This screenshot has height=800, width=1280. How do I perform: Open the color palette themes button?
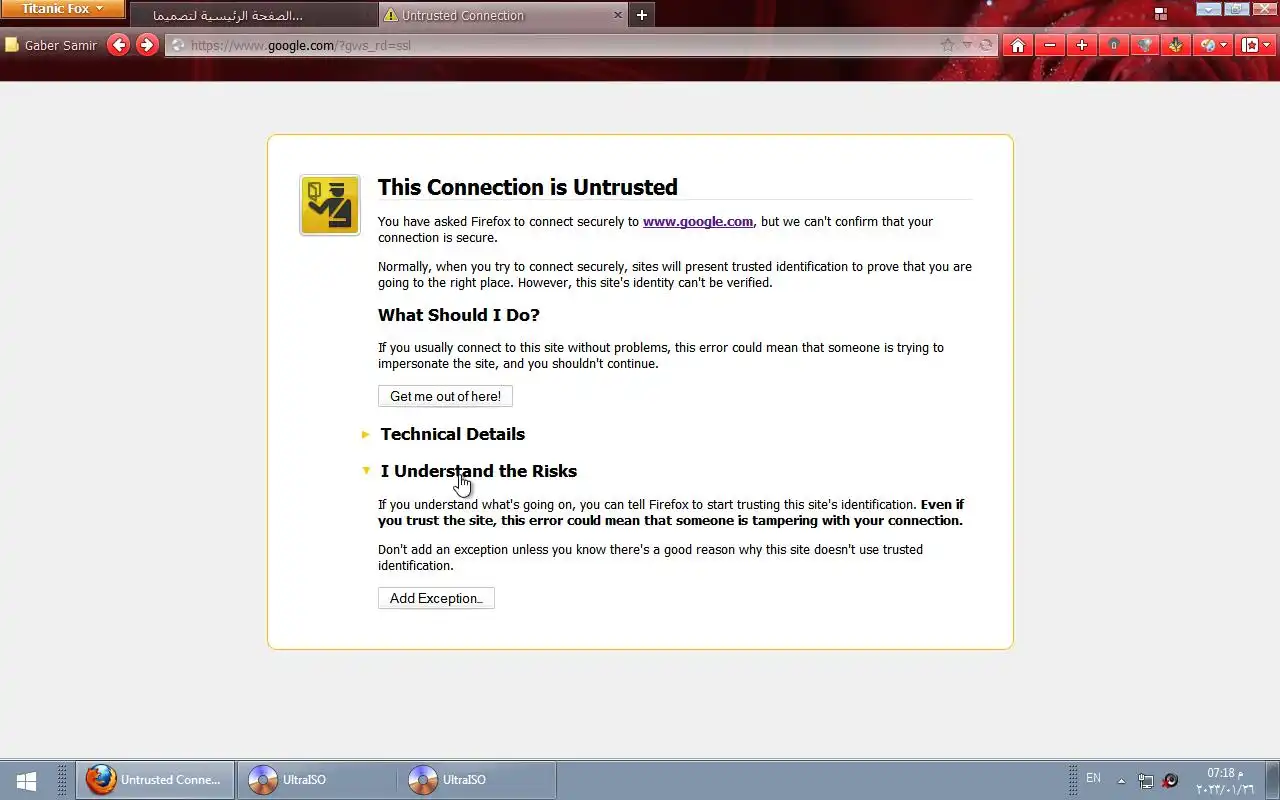[x=1207, y=45]
